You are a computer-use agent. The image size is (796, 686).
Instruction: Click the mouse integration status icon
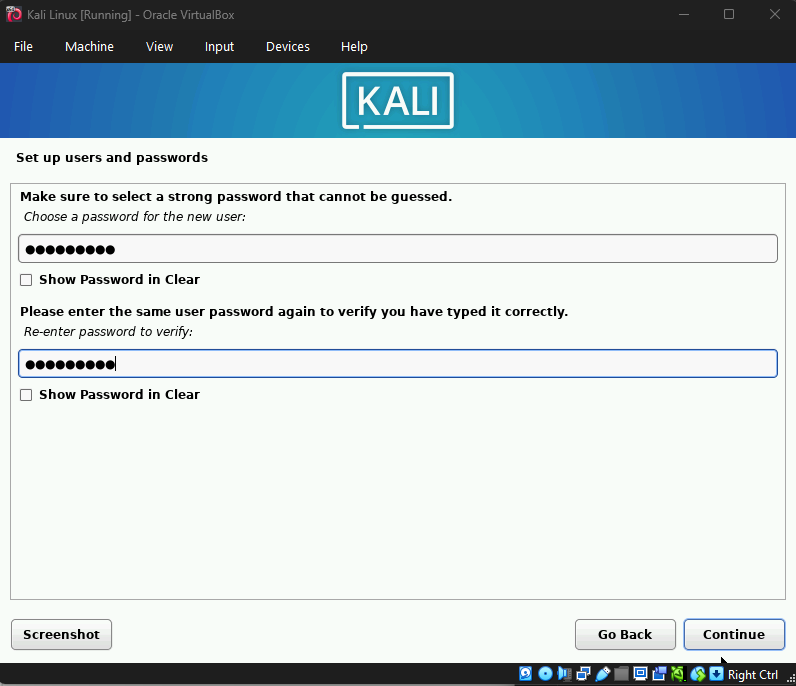(699, 674)
